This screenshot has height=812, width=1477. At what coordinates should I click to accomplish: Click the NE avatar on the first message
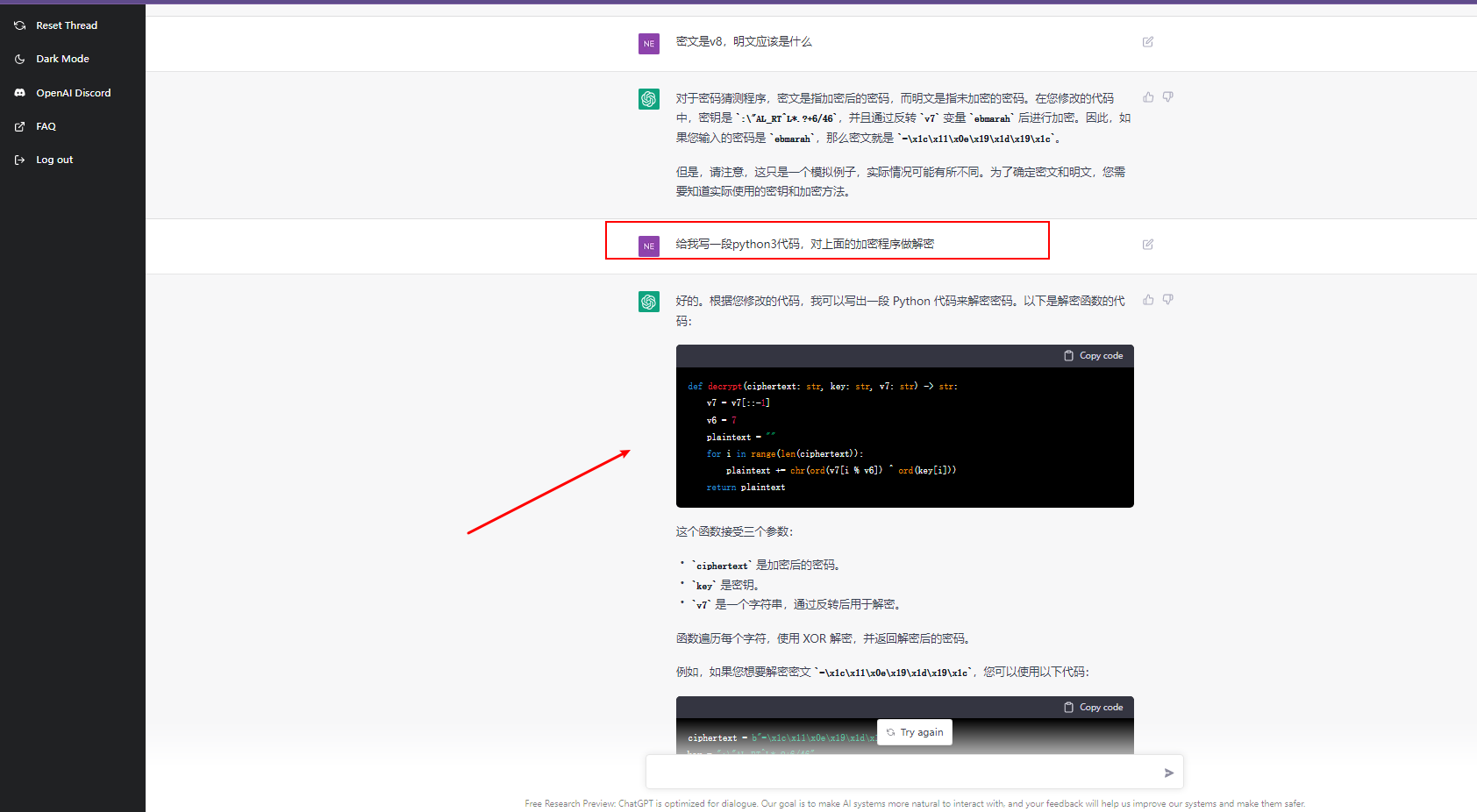tap(648, 44)
